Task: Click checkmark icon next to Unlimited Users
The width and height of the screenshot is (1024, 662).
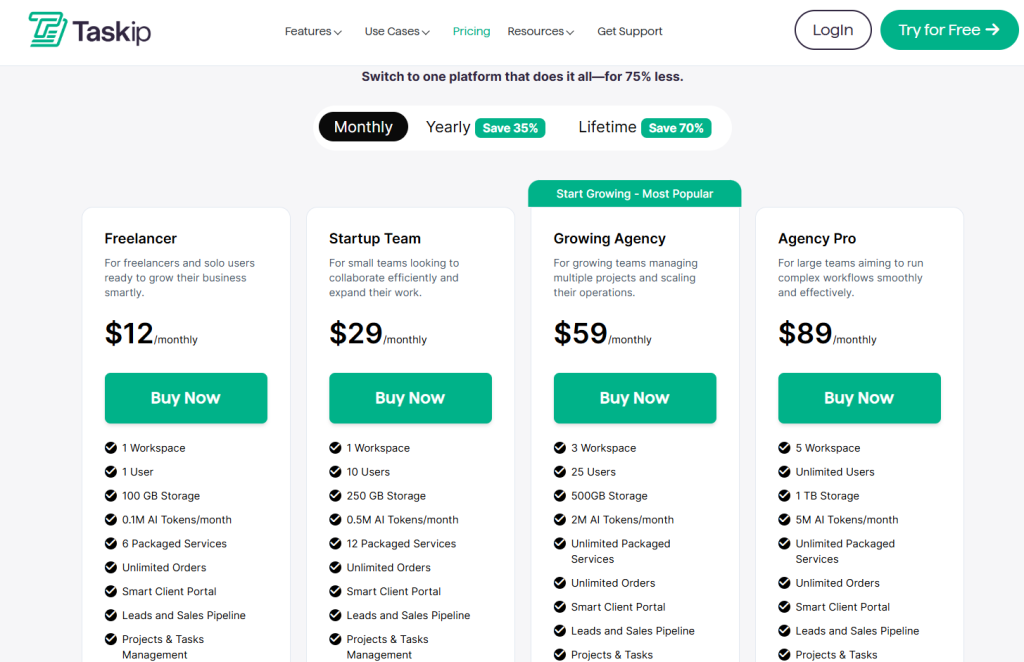Action: tap(785, 472)
